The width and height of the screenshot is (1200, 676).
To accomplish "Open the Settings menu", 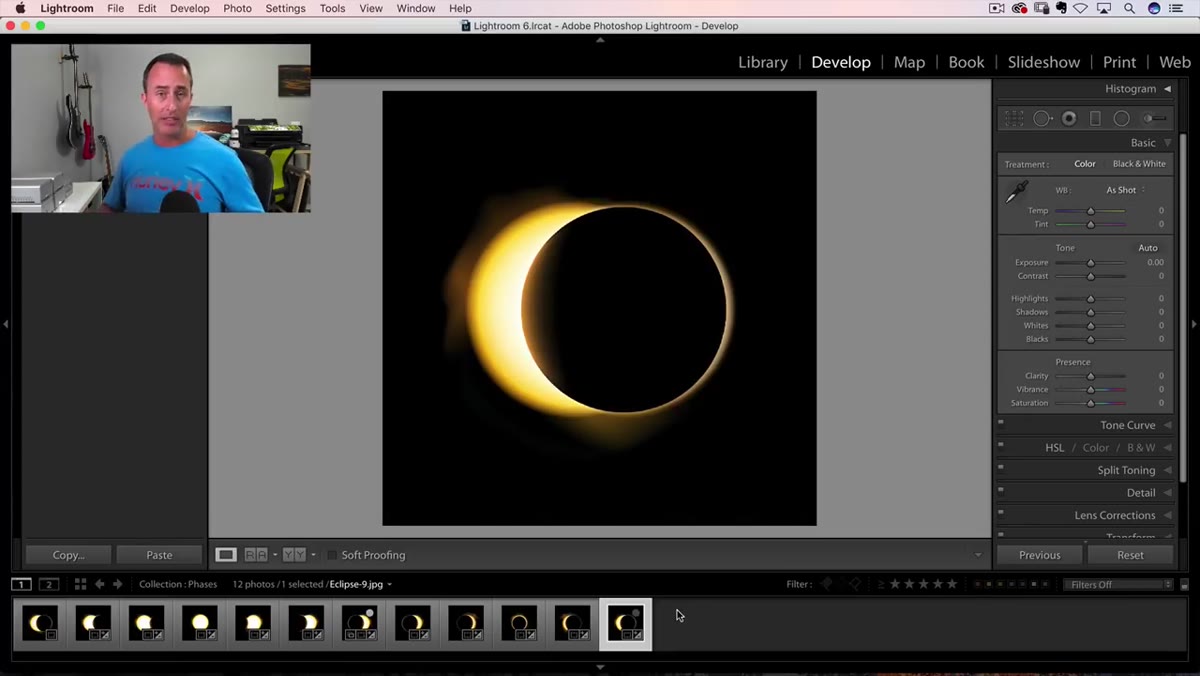I will pos(285,8).
